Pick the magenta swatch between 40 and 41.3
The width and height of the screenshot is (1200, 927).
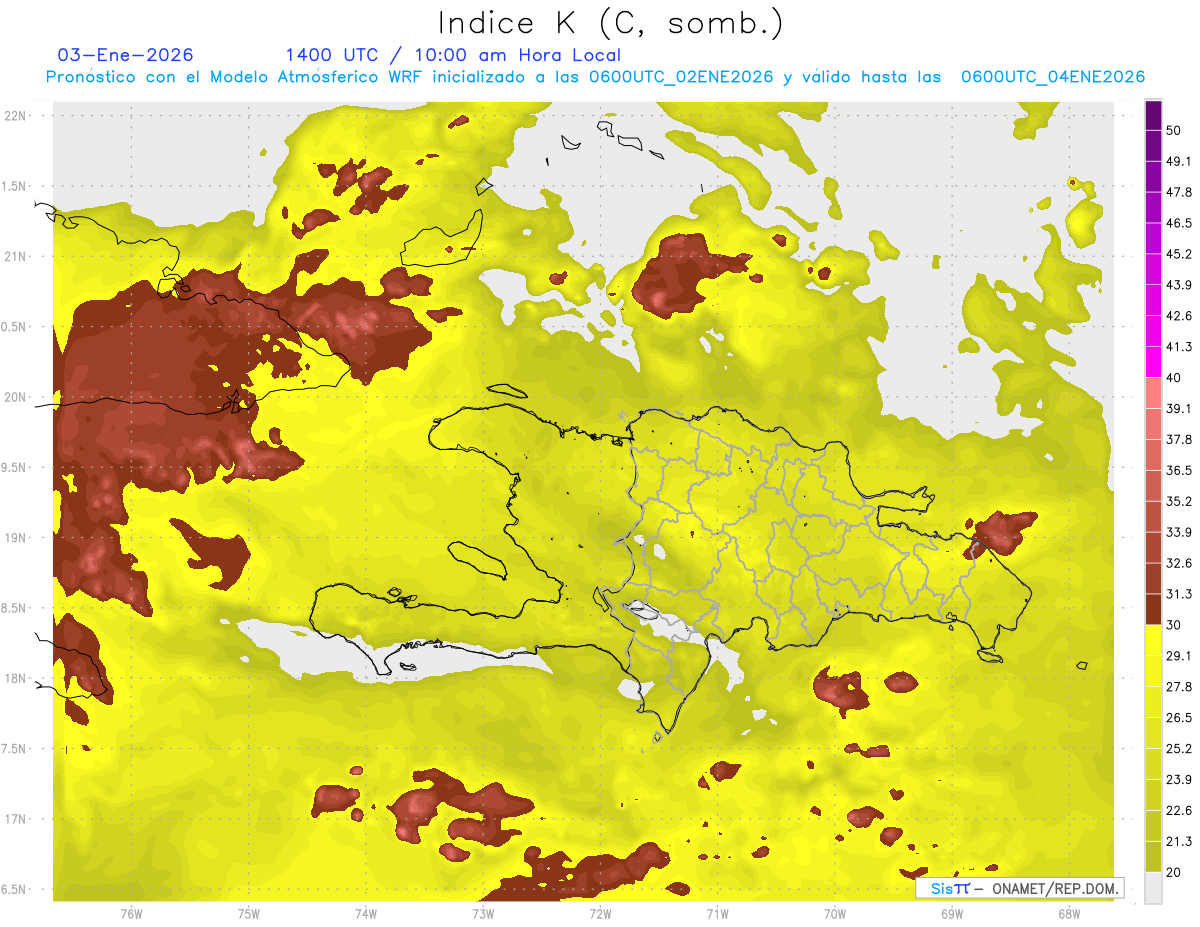(x=1154, y=362)
